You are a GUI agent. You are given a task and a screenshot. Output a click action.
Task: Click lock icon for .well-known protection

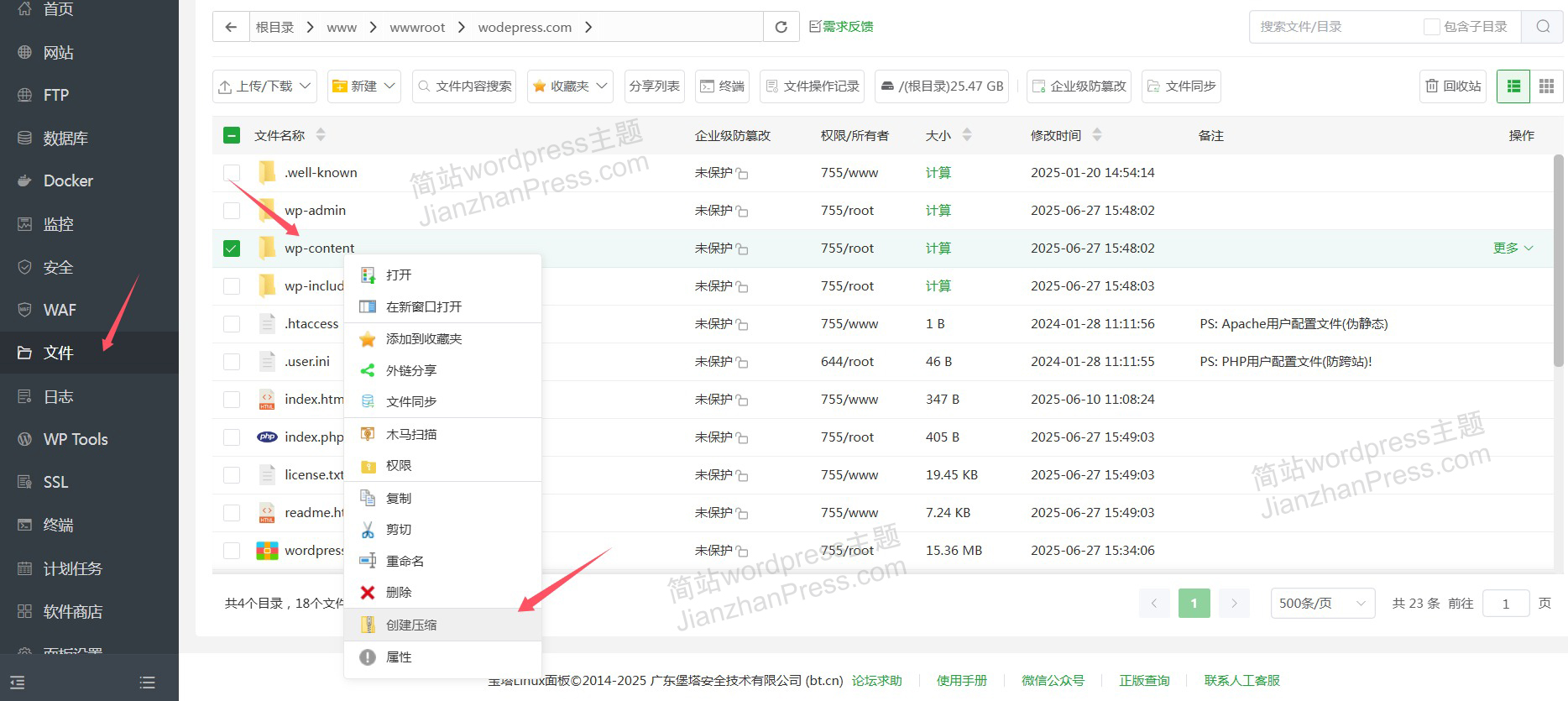tap(742, 174)
